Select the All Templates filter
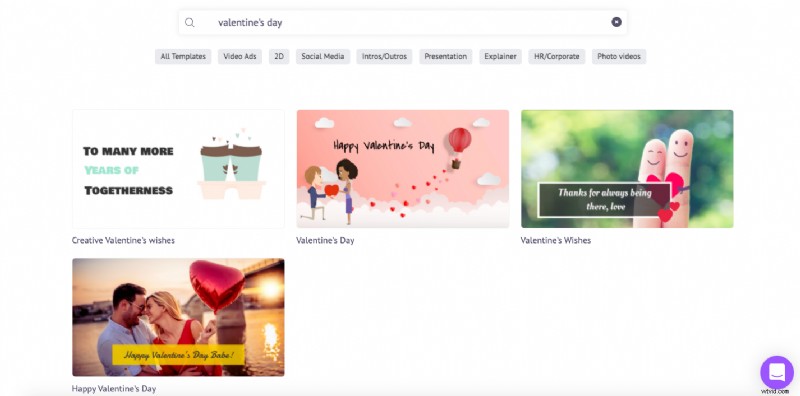The width and height of the screenshot is (800, 396). tap(183, 57)
